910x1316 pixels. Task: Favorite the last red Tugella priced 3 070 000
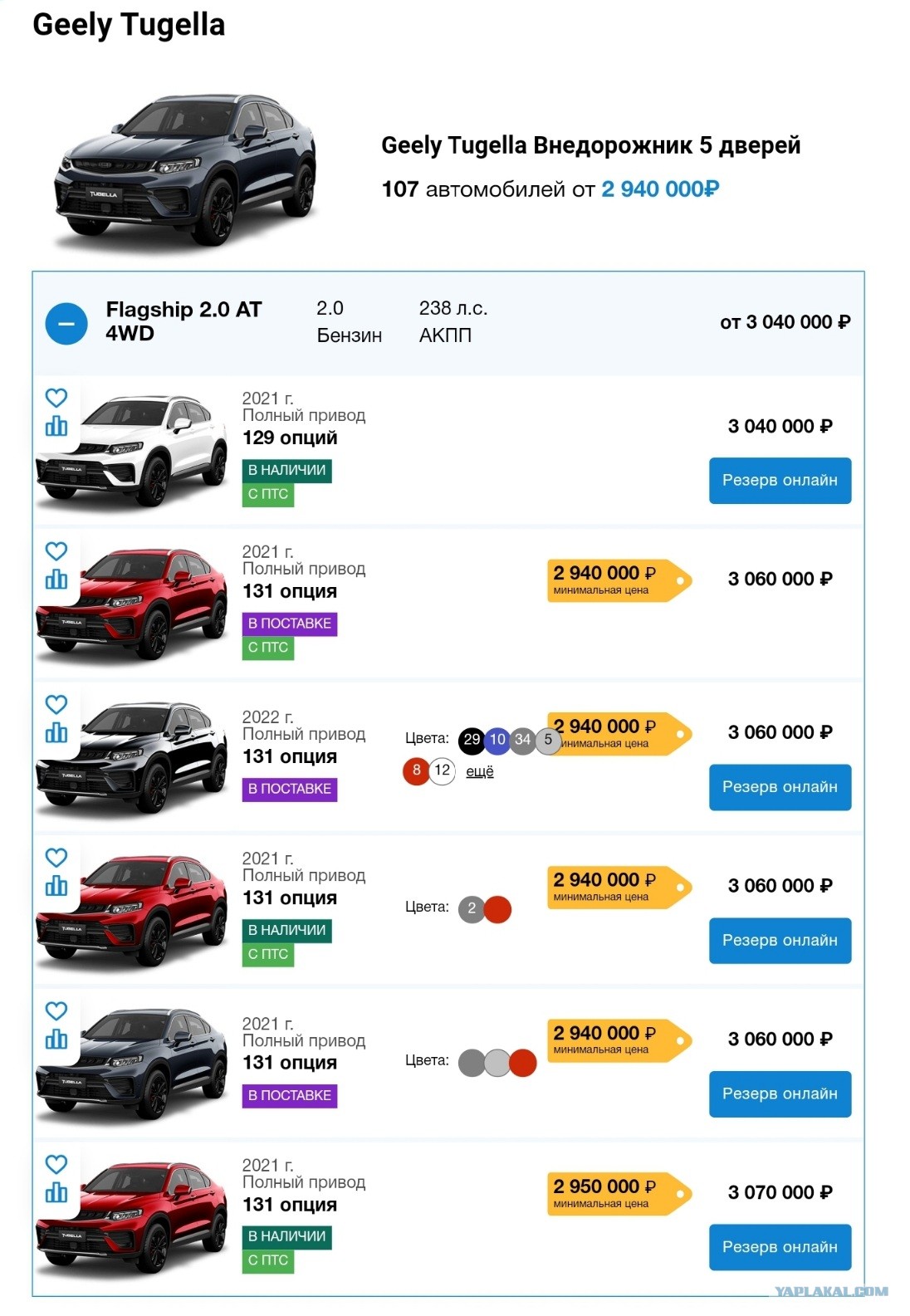point(56,1164)
